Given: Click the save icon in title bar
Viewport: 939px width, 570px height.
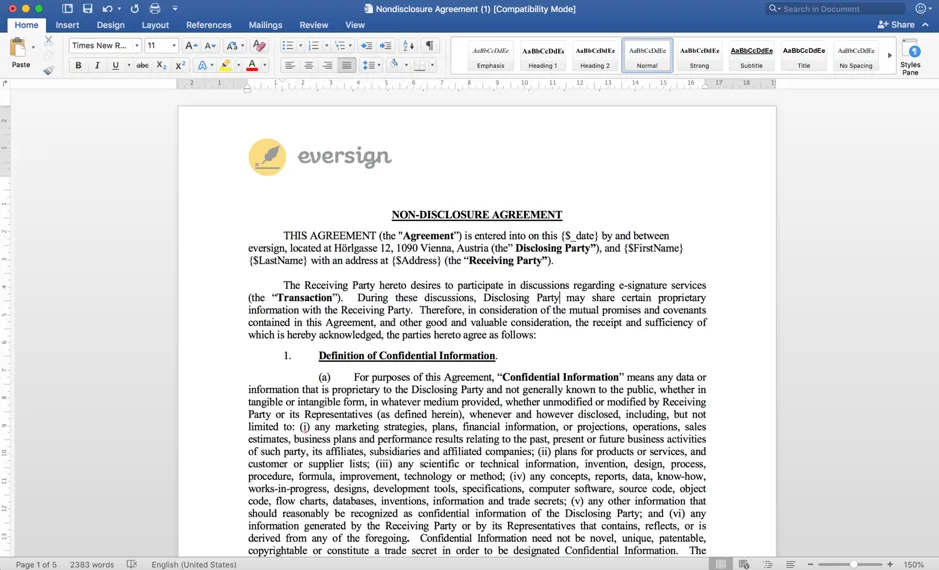Looking at the screenshot, I should click(87, 8).
